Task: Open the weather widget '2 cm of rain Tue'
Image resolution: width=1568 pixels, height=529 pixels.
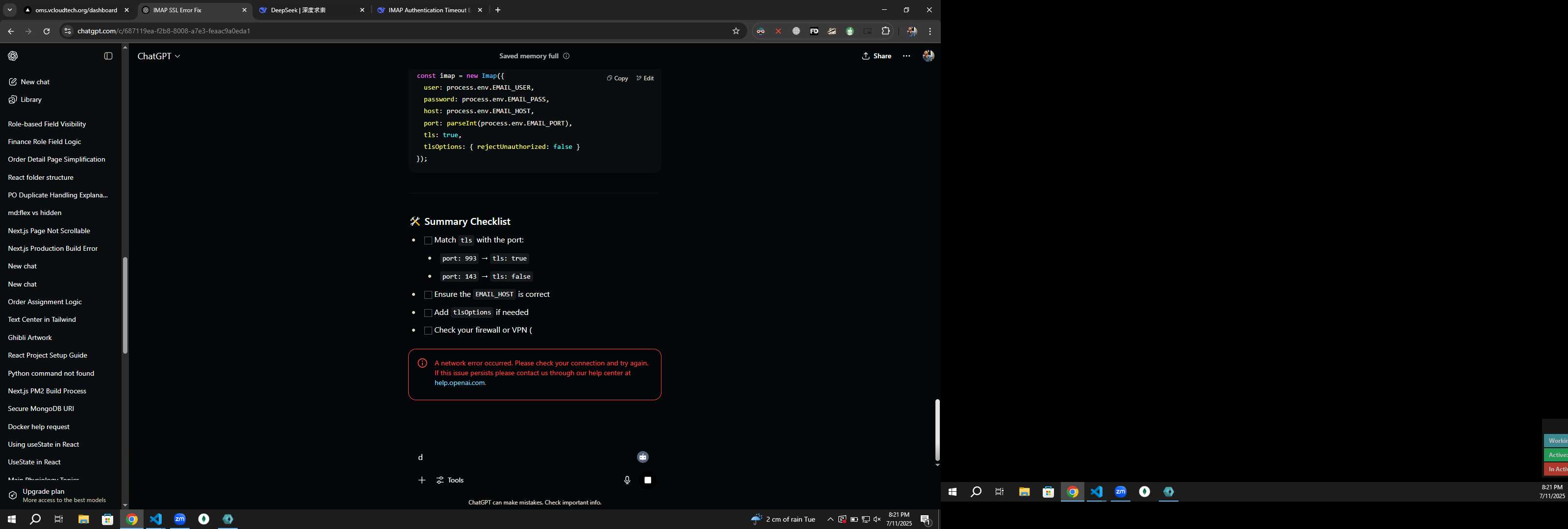Action: 784,519
